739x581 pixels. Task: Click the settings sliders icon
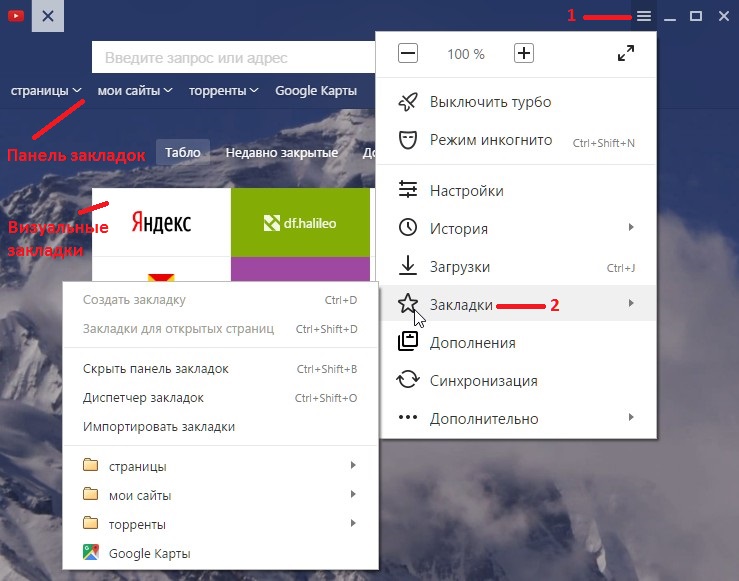tap(408, 189)
